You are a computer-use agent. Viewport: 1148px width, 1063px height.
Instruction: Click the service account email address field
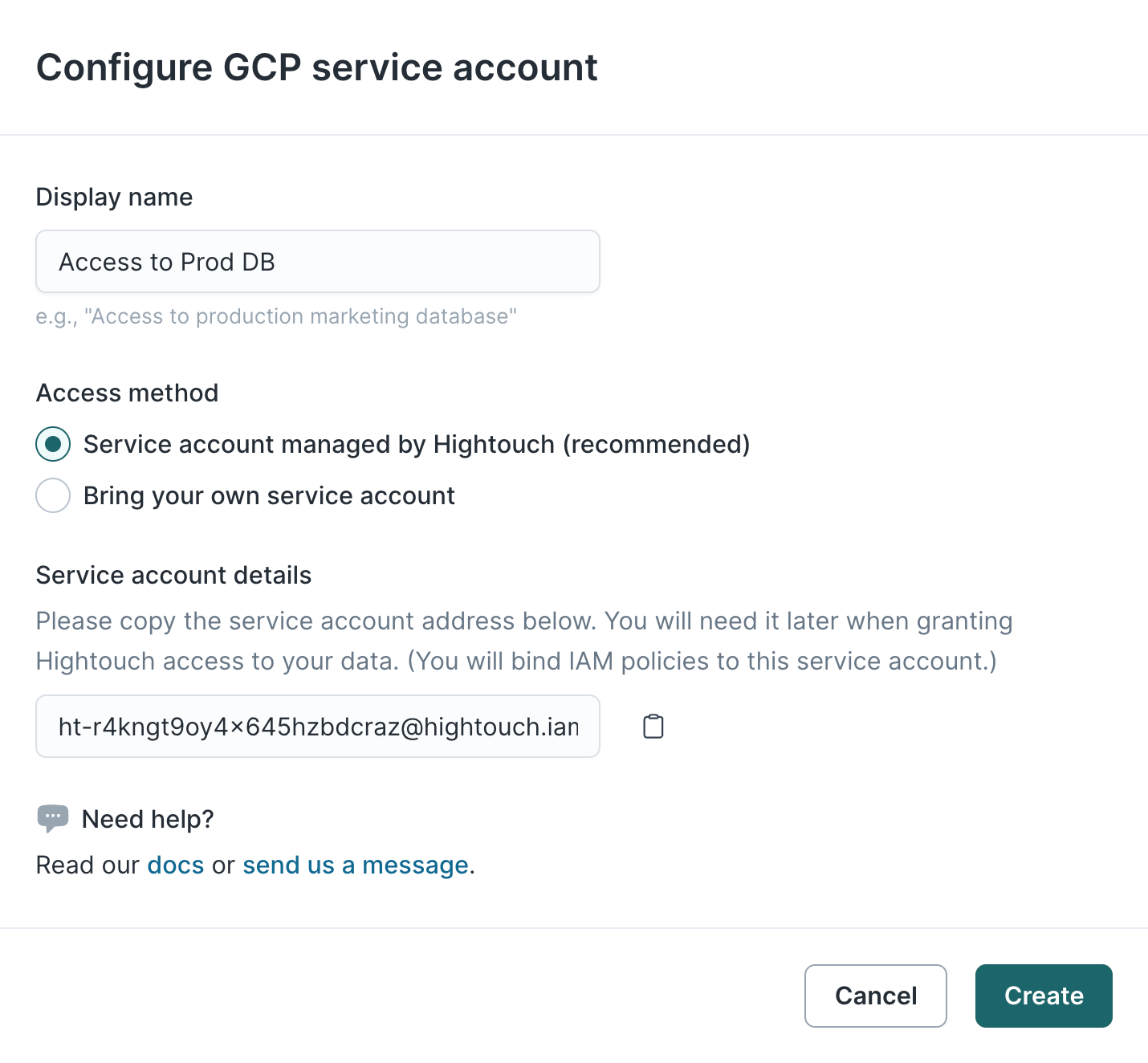[x=317, y=727]
